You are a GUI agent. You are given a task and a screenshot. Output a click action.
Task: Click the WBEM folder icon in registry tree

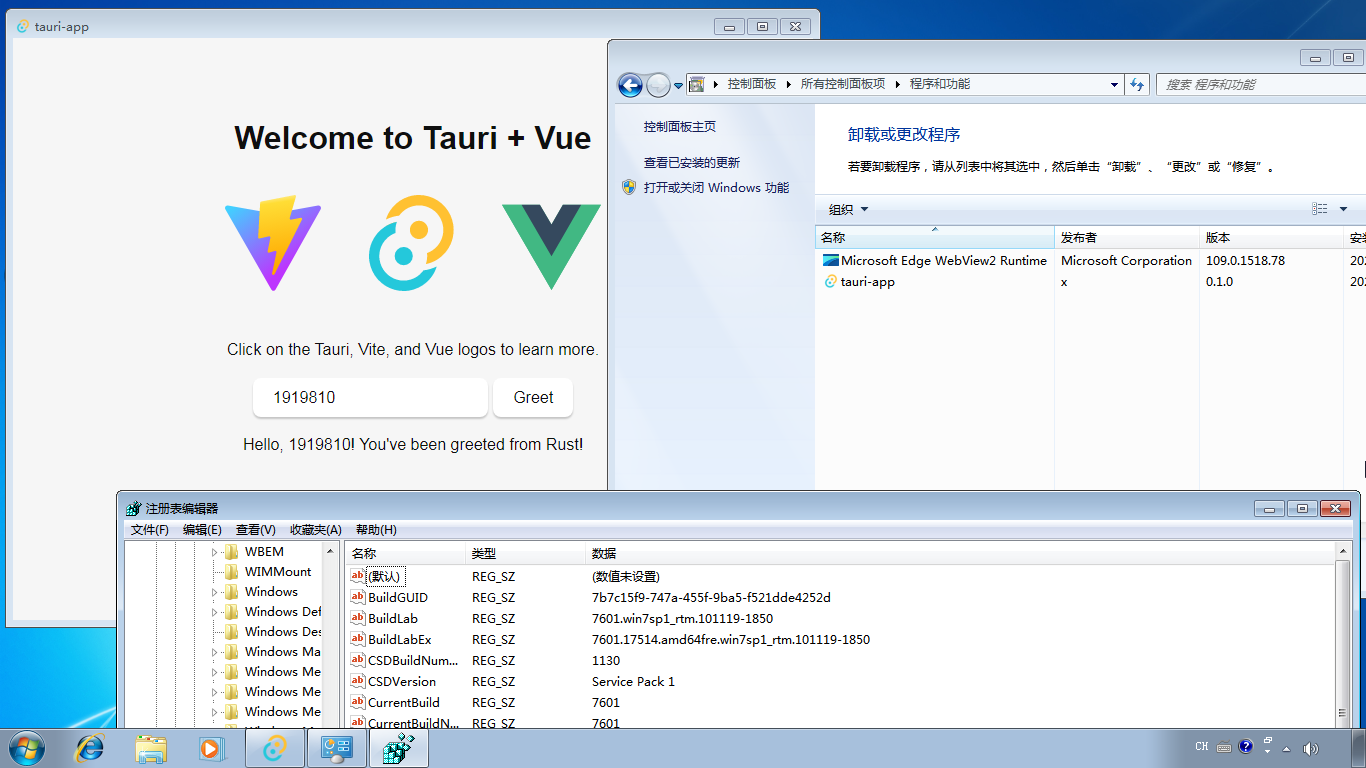(232, 552)
